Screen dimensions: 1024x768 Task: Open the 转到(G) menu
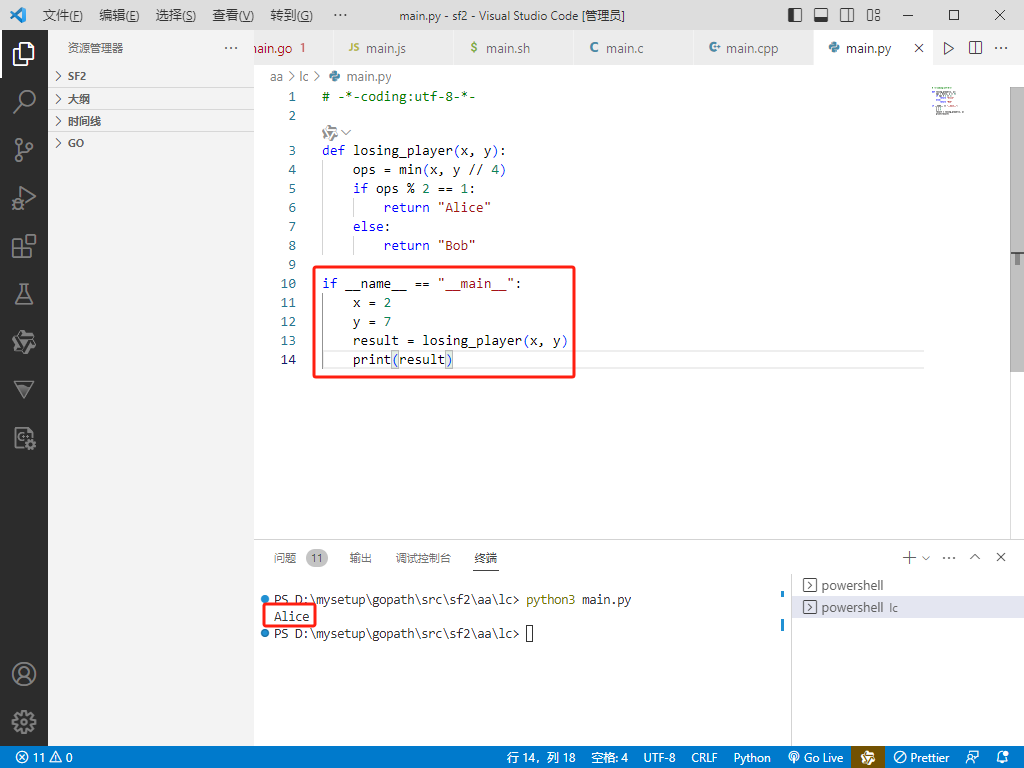(291, 15)
